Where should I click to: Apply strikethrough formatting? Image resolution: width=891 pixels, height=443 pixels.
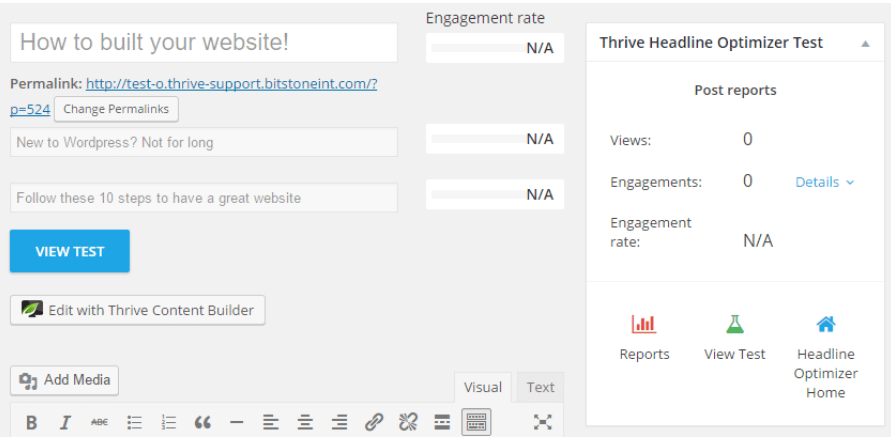click(x=99, y=423)
